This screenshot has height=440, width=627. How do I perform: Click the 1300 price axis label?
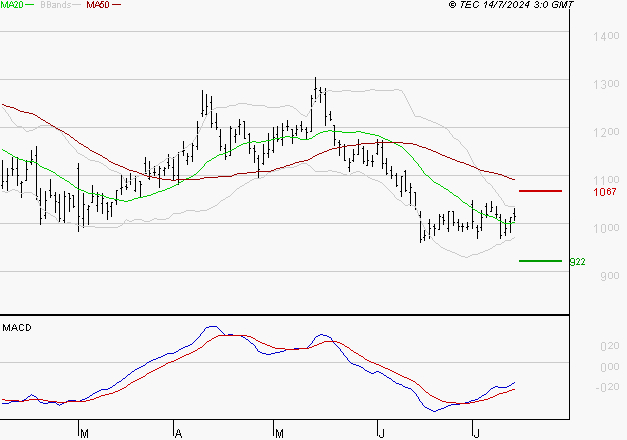[606, 84]
